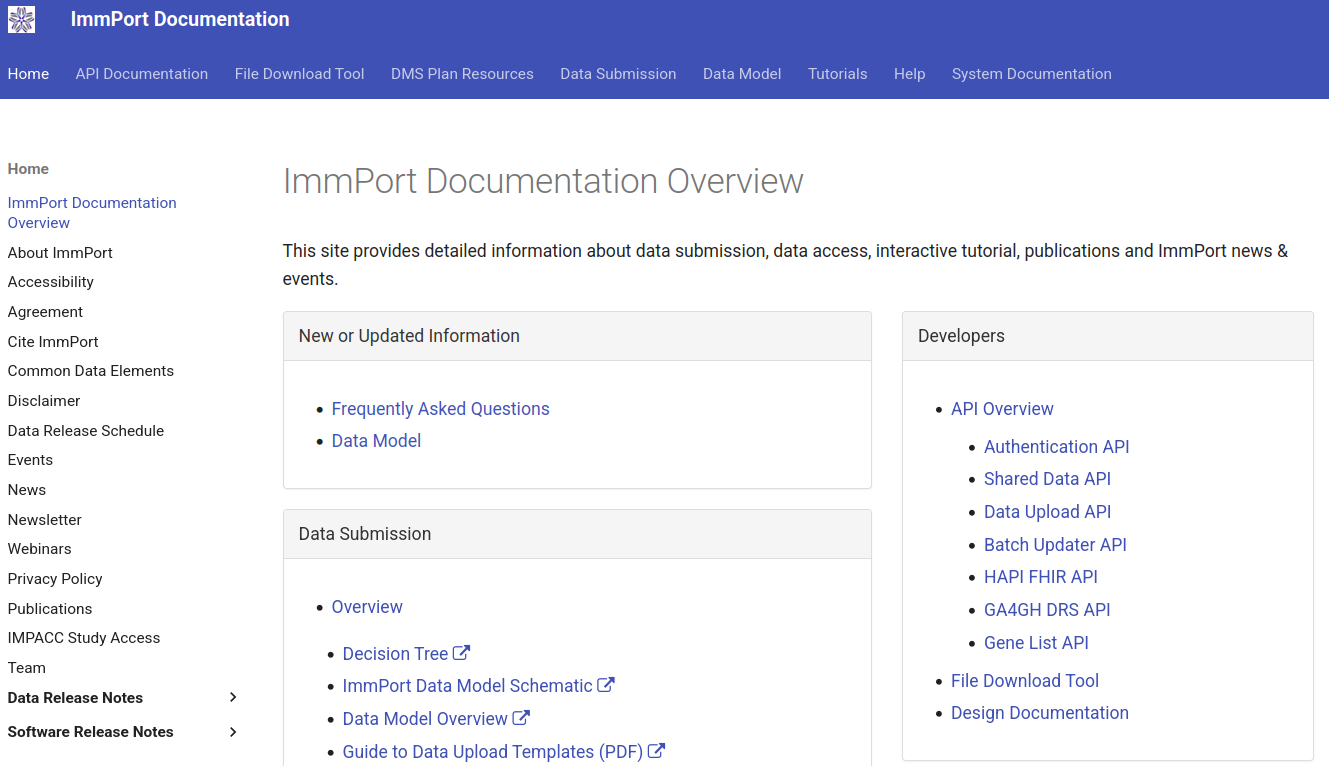This screenshot has height=766, width=1329.
Task: Open API Overview link in Developers
Action: (1002, 409)
